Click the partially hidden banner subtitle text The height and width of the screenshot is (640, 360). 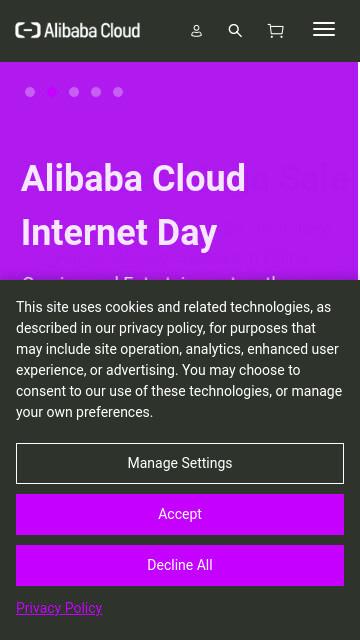pyautogui.click(x=151, y=278)
